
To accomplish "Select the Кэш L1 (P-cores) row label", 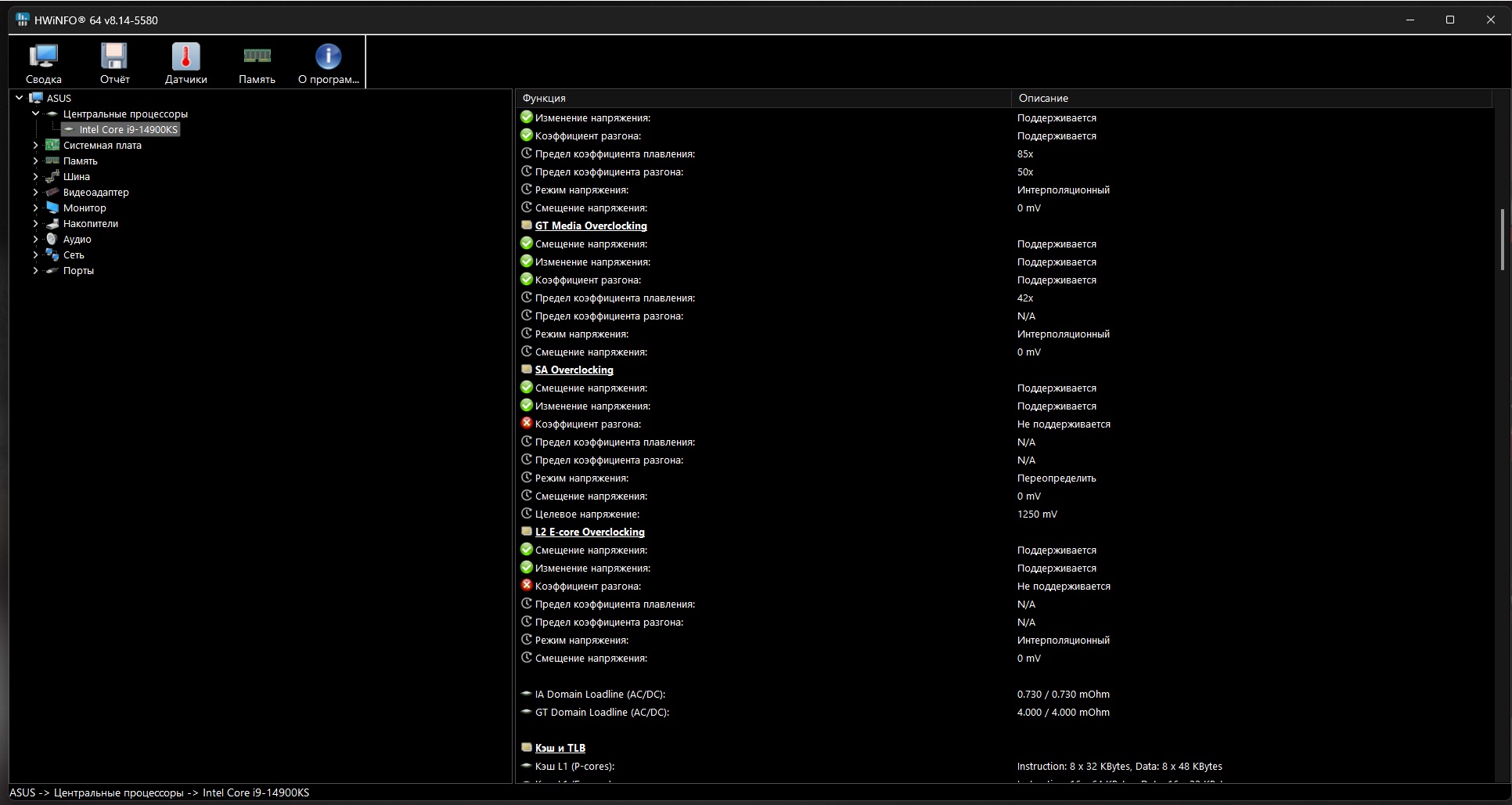I will [x=574, y=766].
